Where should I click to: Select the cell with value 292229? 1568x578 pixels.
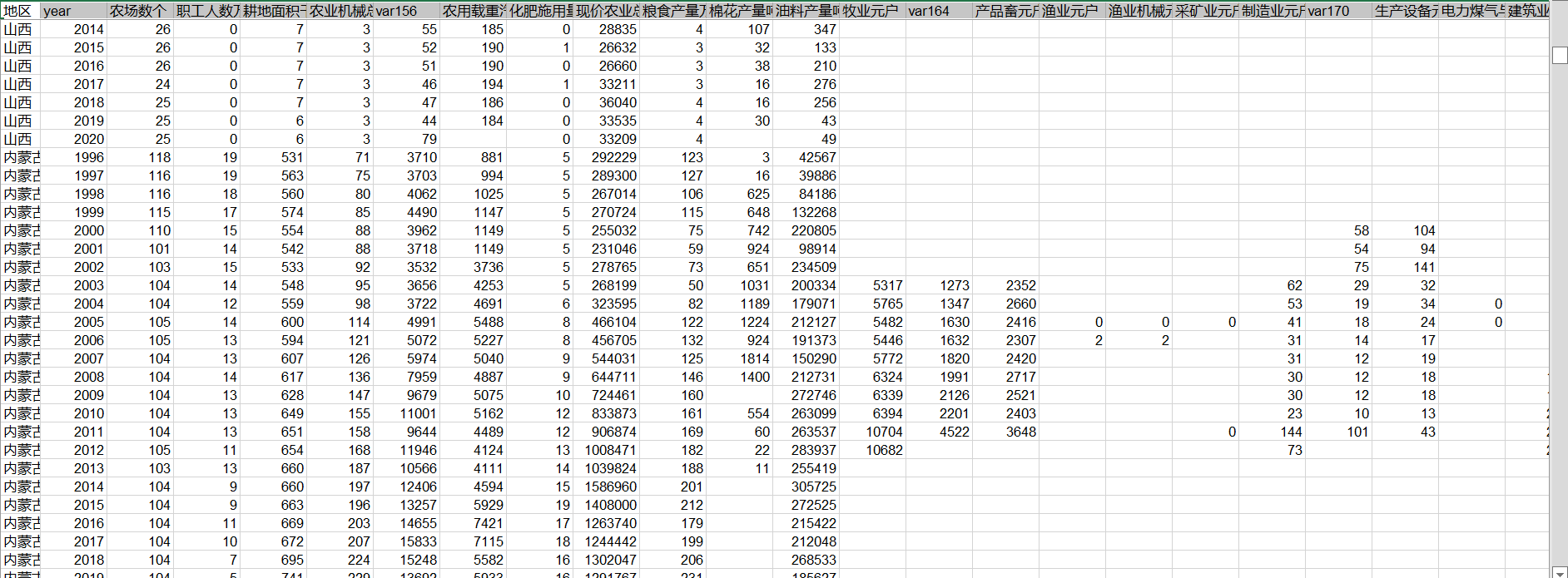[x=606, y=157]
